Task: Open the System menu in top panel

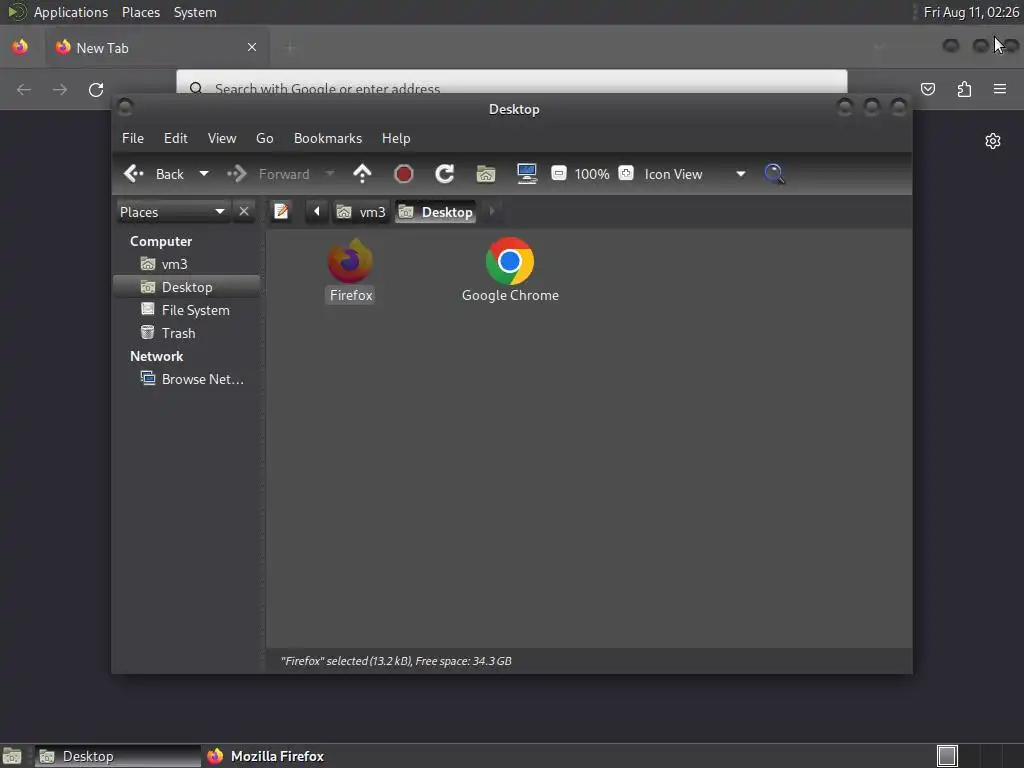Action: tap(195, 12)
